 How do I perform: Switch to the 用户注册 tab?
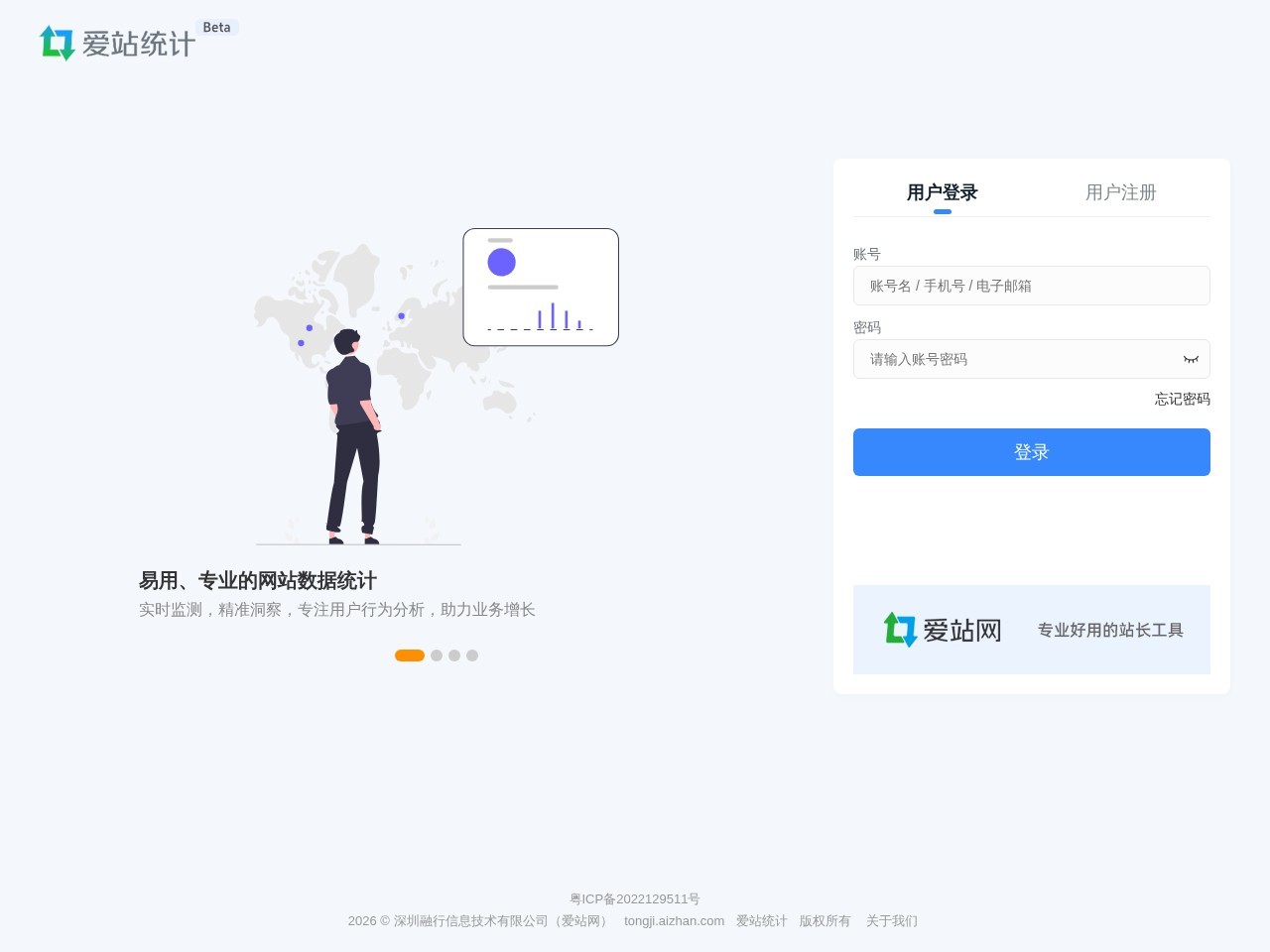[x=1120, y=192]
